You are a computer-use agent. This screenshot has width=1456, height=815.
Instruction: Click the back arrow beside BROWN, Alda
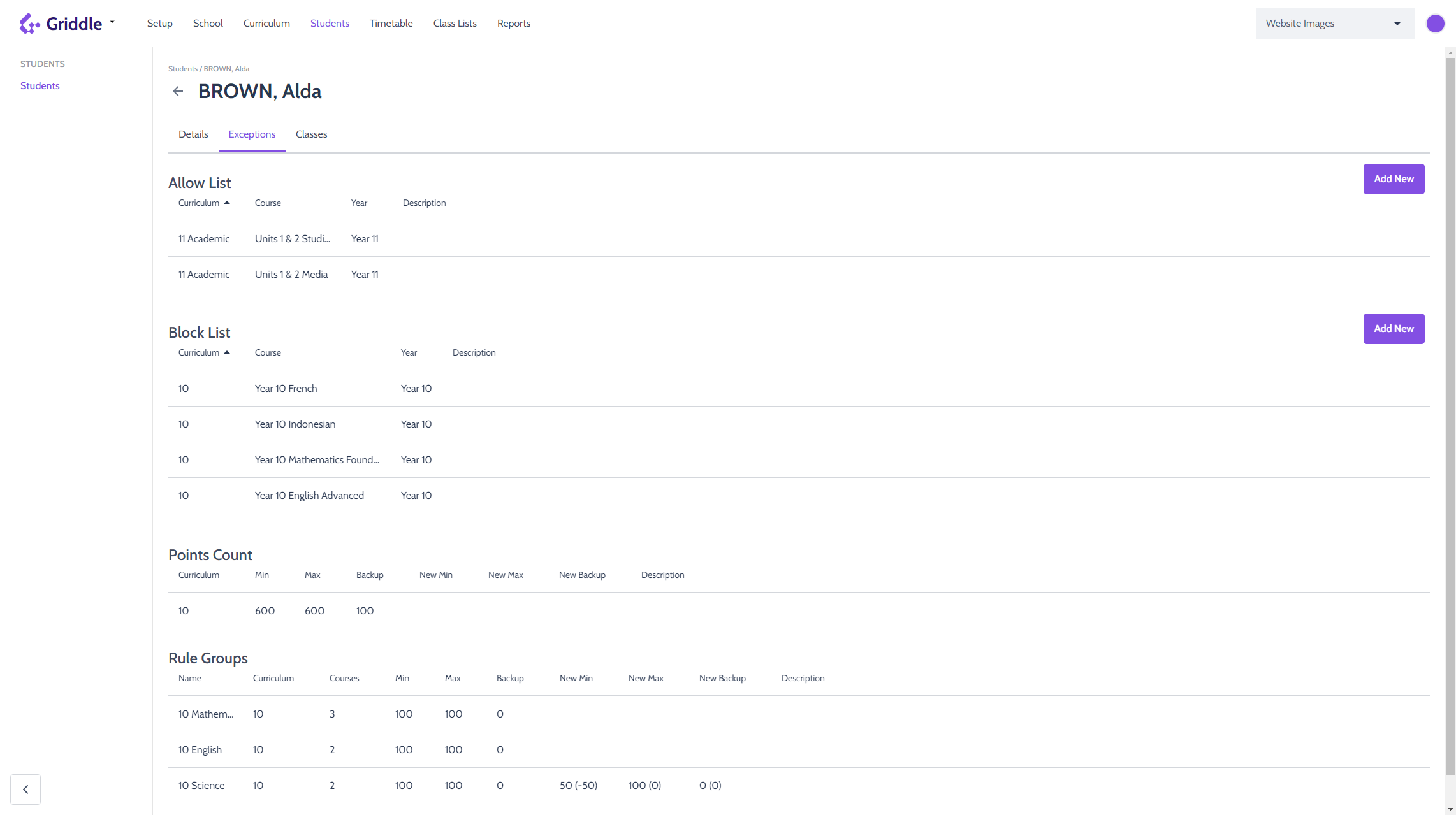(x=178, y=92)
